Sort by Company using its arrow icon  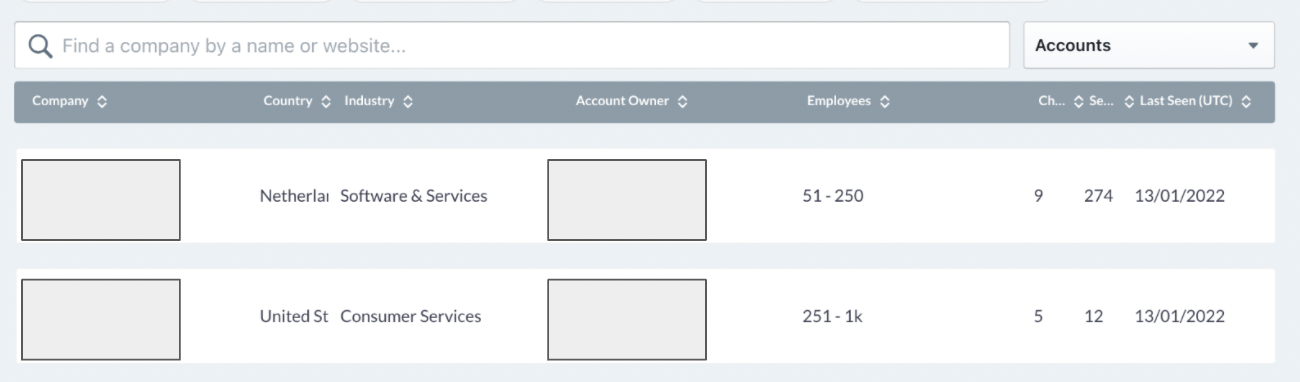tap(102, 102)
